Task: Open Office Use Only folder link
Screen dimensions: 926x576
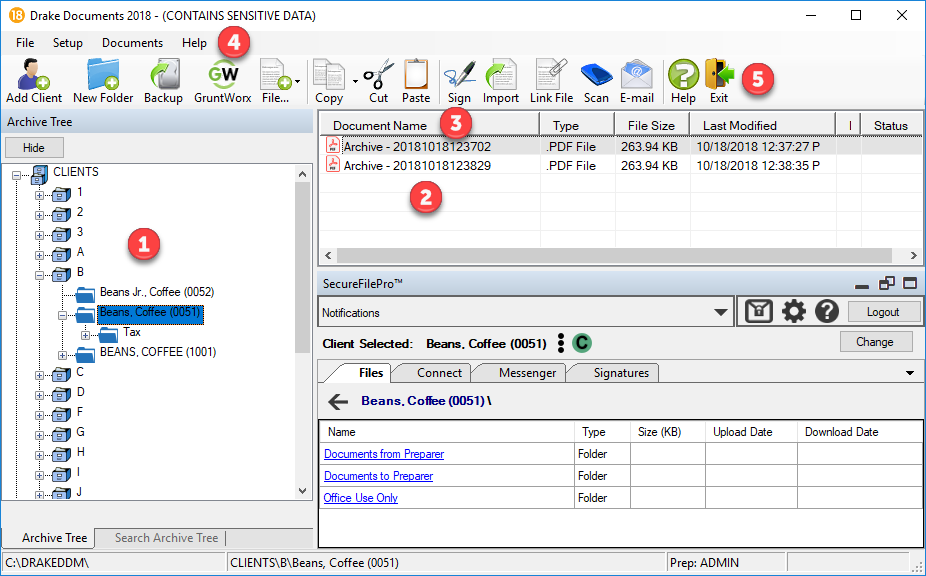Action: pyautogui.click(x=361, y=497)
